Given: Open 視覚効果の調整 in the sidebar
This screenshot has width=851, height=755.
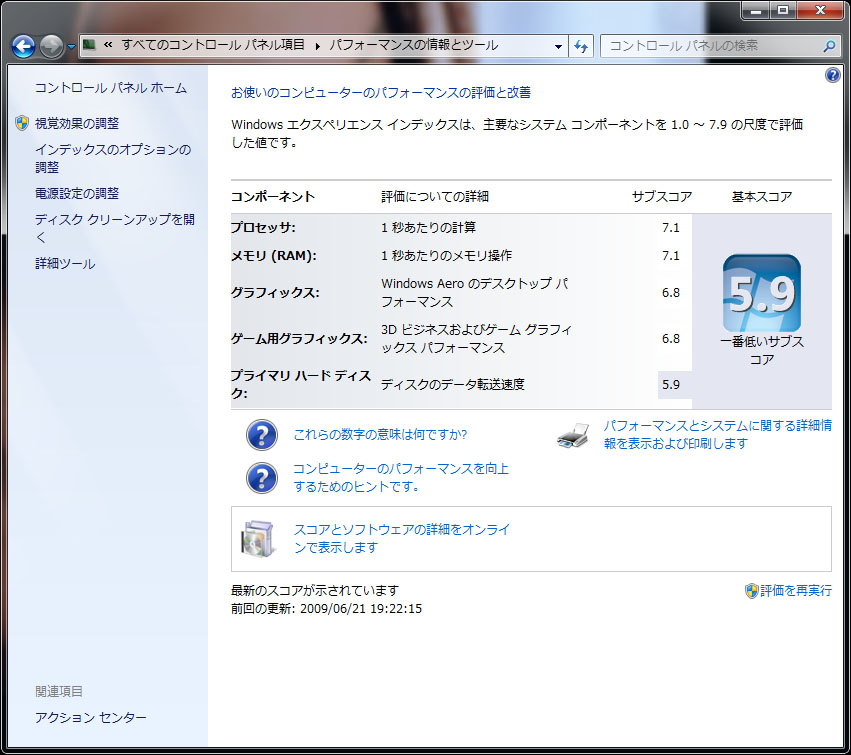Looking at the screenshot, I should pyautogui.click(x=77, y=123).
